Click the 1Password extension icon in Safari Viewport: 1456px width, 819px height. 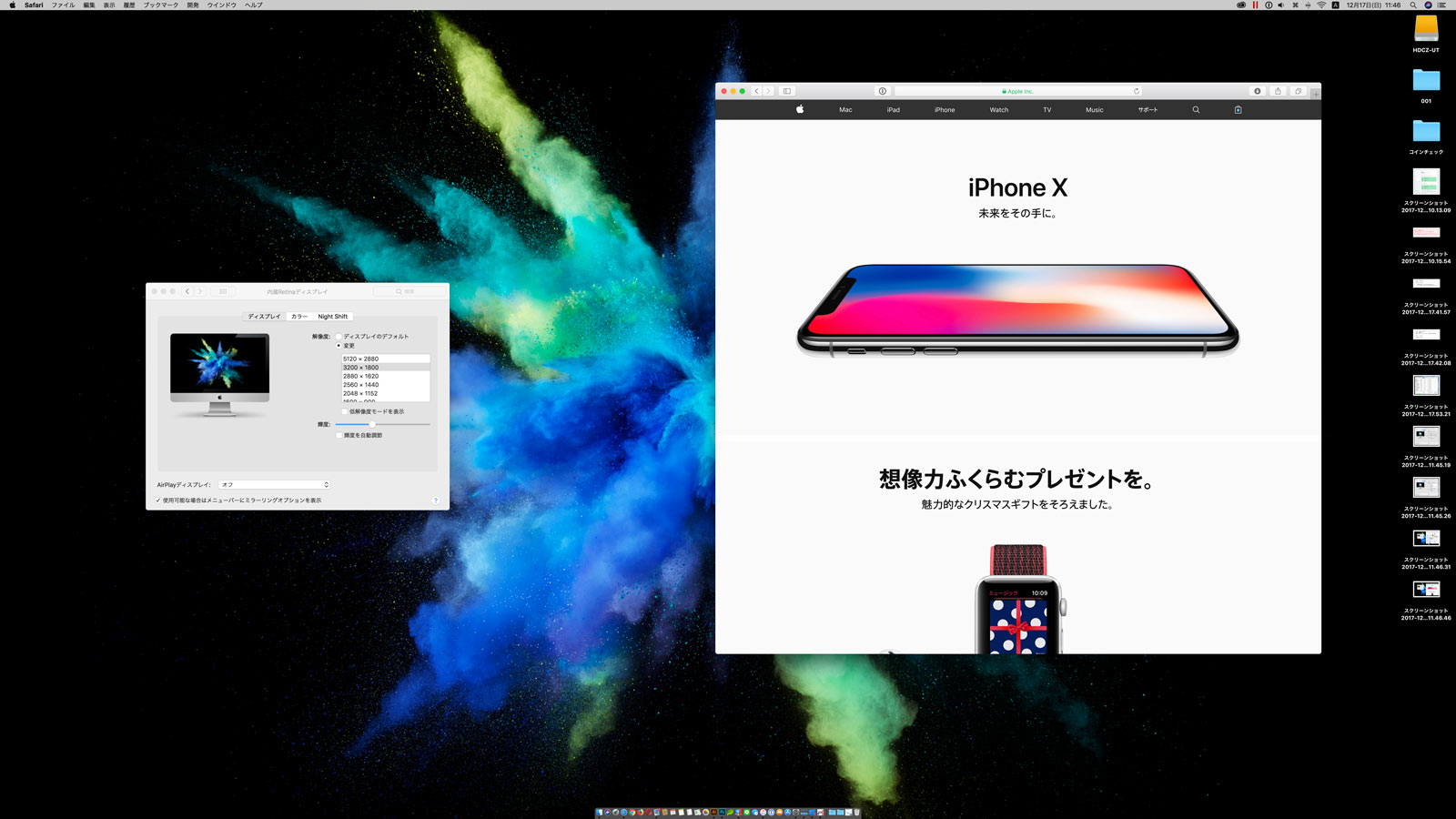[882, 91]
